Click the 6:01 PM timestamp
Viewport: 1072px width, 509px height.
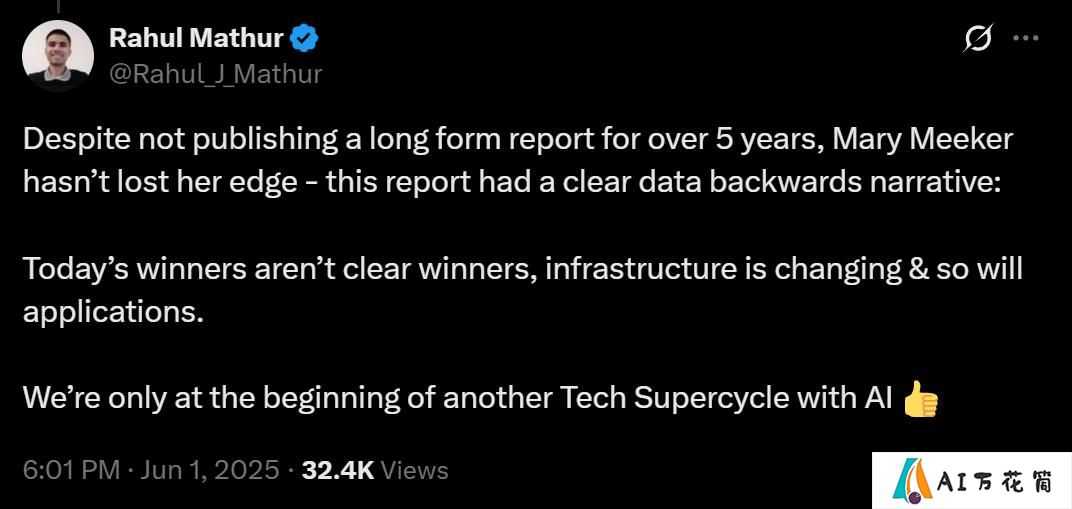(x=71, y=471)
